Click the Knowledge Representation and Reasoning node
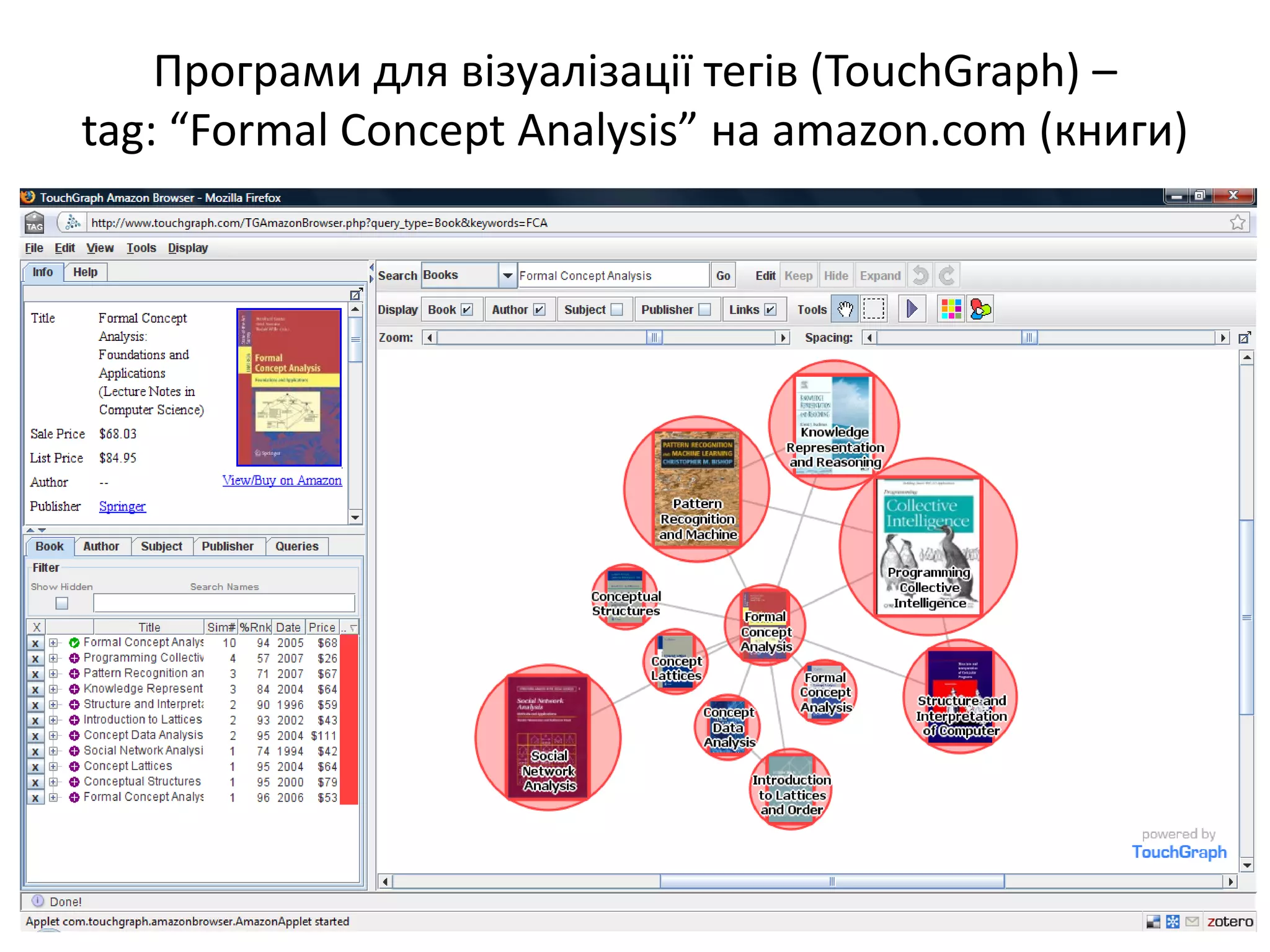 834,425
